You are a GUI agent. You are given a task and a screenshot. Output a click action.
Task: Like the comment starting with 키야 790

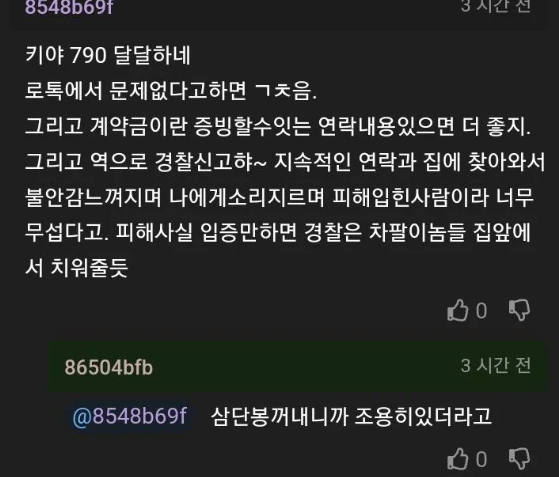click(457, 310)
